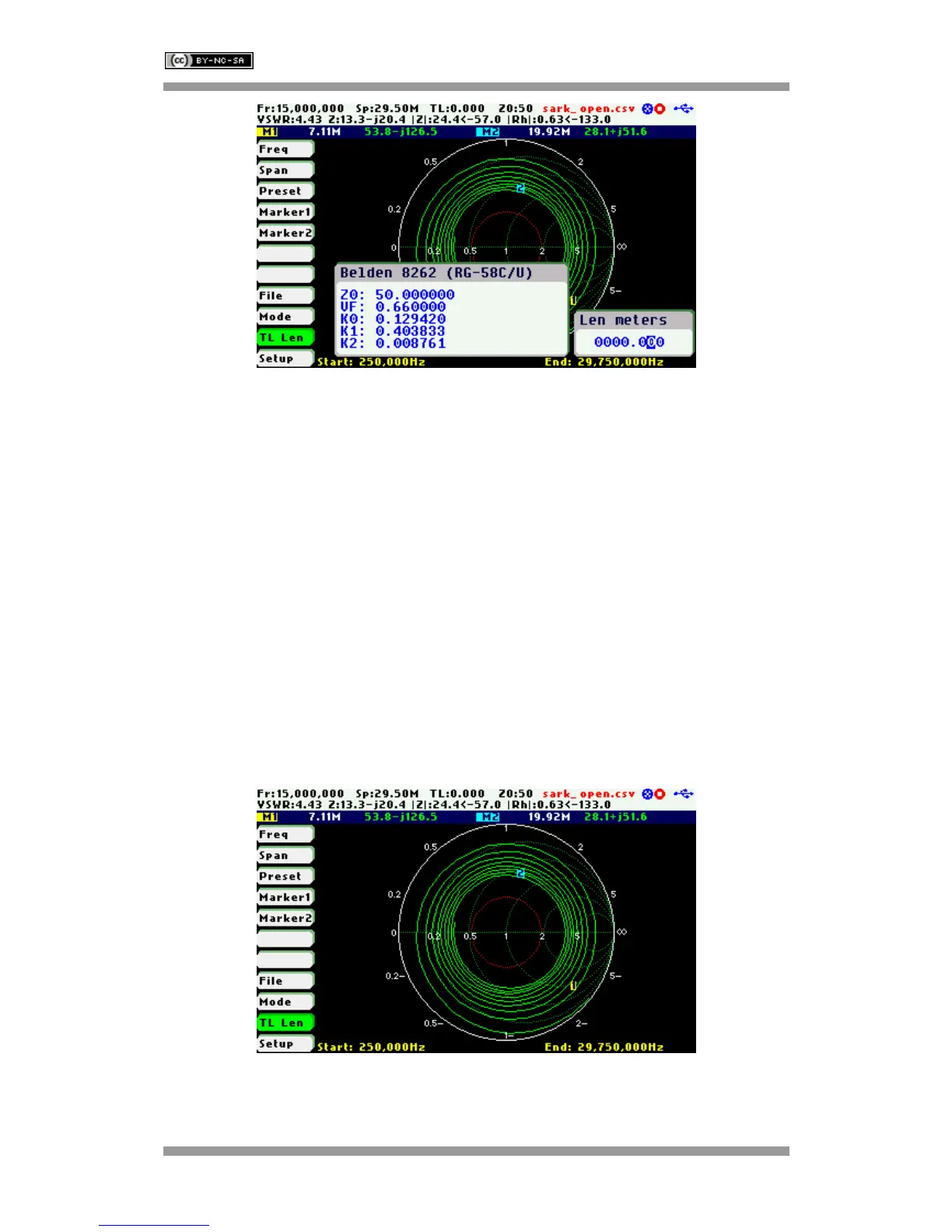The width and height of the screenshot is (952, 1232).
Task: Click the Z0: 50.000000 value in the cable dialog
Action: point(397,294)
